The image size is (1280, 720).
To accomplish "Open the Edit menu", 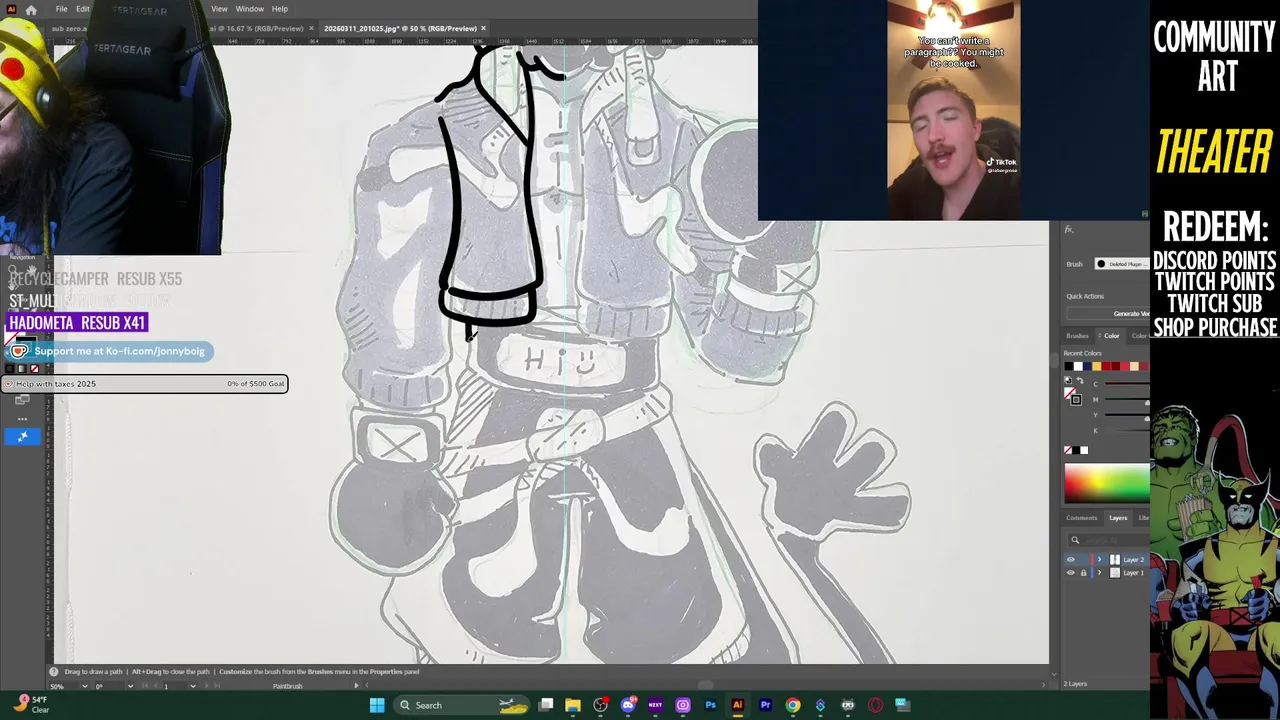I will point(83,9).
